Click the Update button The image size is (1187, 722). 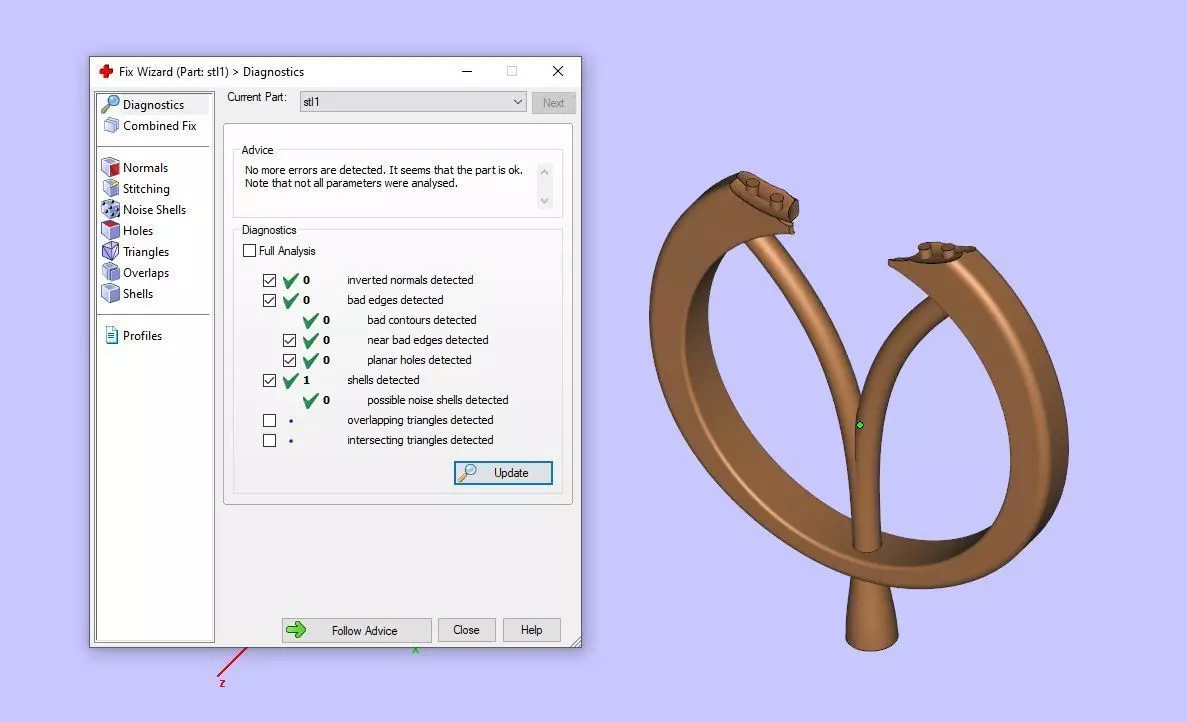click(x=503, y=473)
